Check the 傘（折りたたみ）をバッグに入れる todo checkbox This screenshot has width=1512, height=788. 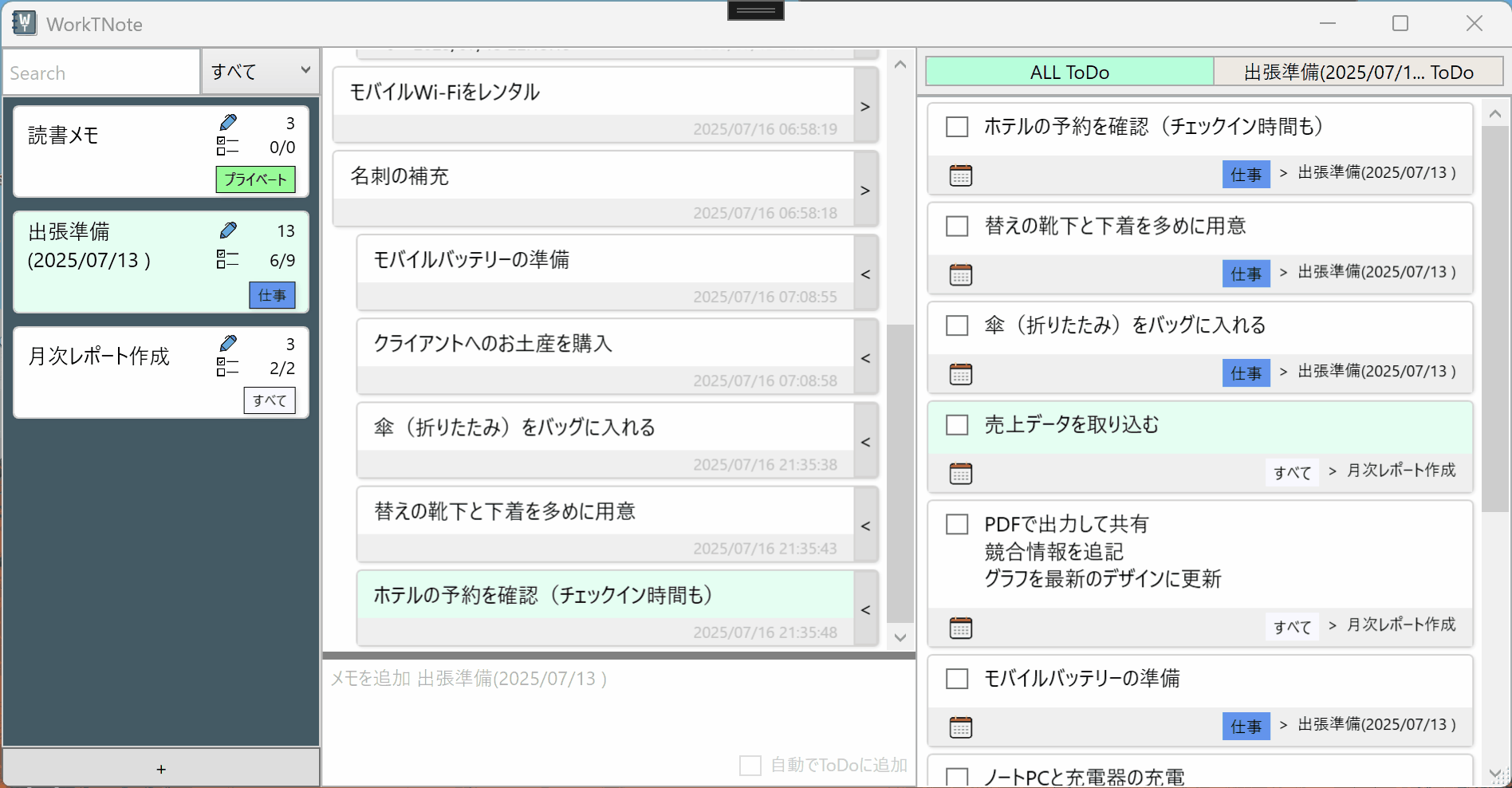click(957, 325)
